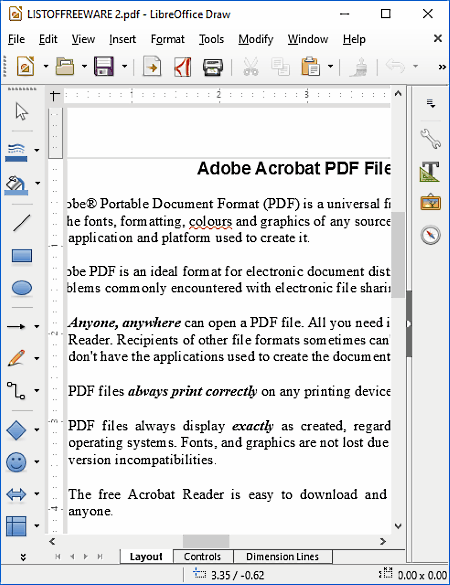Click the sidebar show/hide handle
This screenshot has width=450, height=585.
click(x=409, y=324)
